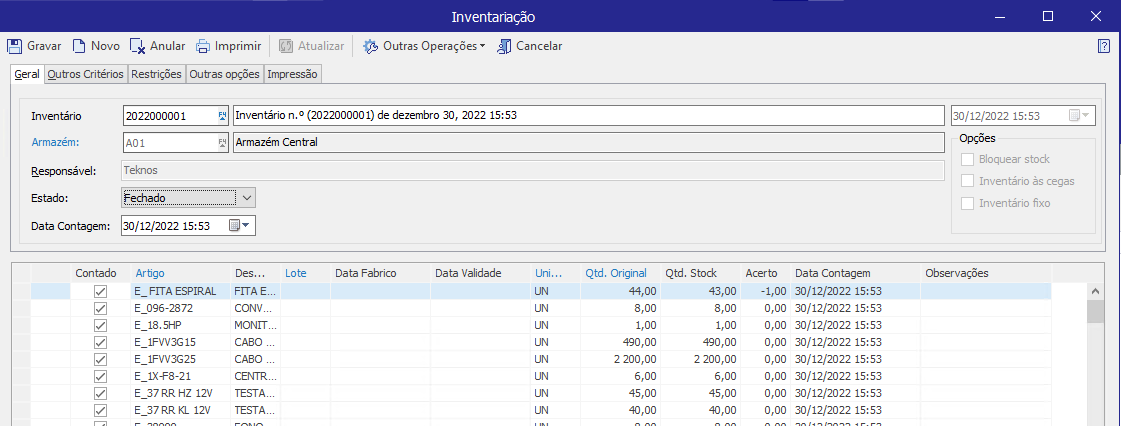Click the Imprimir printer icon
Viewport: 1121px width, 426px height.
[x=203, y=46]
